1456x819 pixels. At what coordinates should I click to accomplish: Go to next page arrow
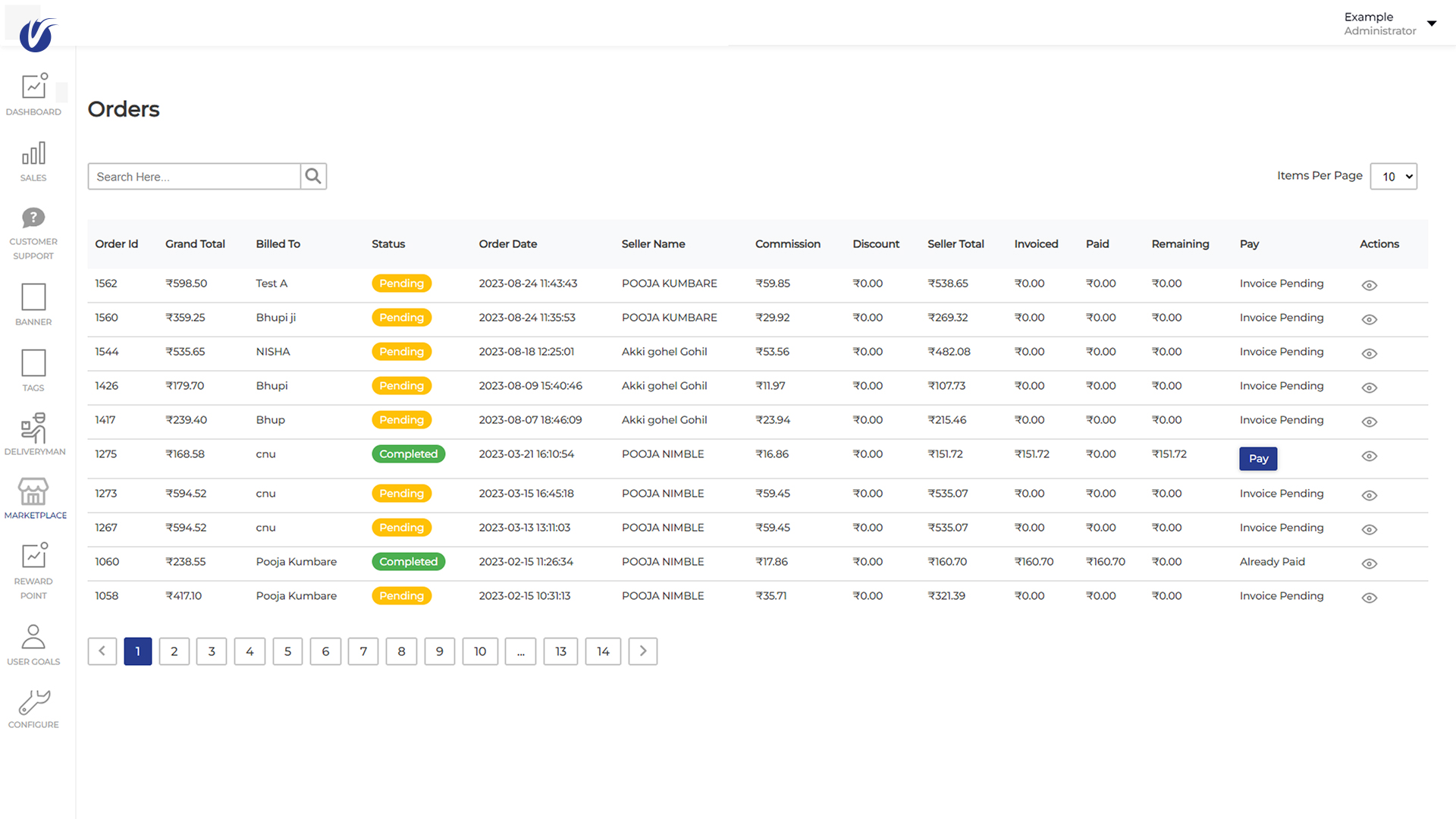pyautogui.click(x=642, y=651)
